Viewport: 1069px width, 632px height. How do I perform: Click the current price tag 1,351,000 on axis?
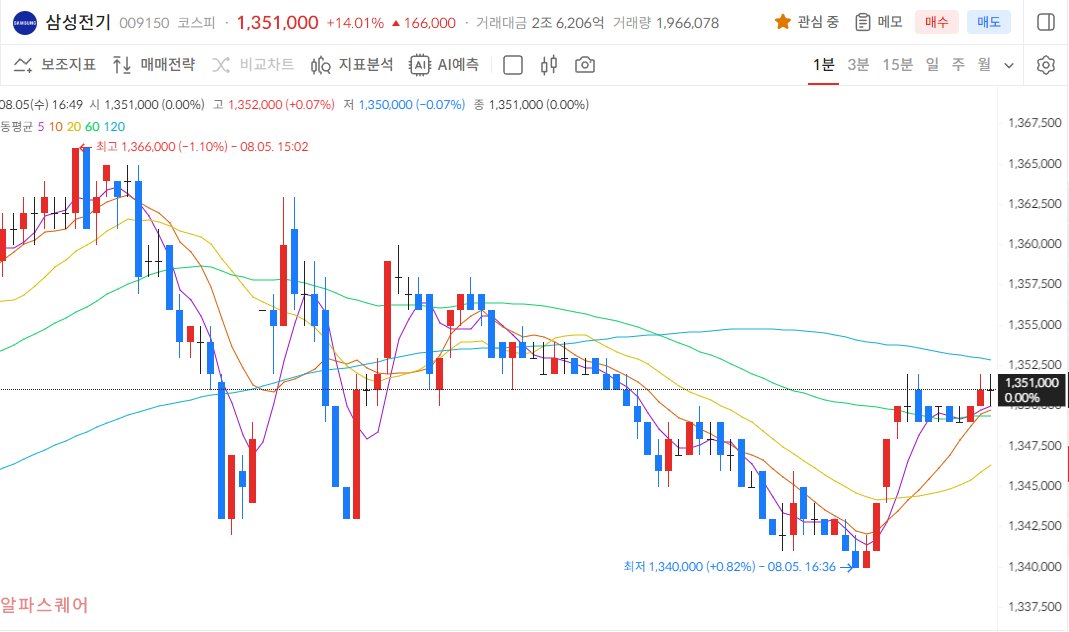[1032, 390]
